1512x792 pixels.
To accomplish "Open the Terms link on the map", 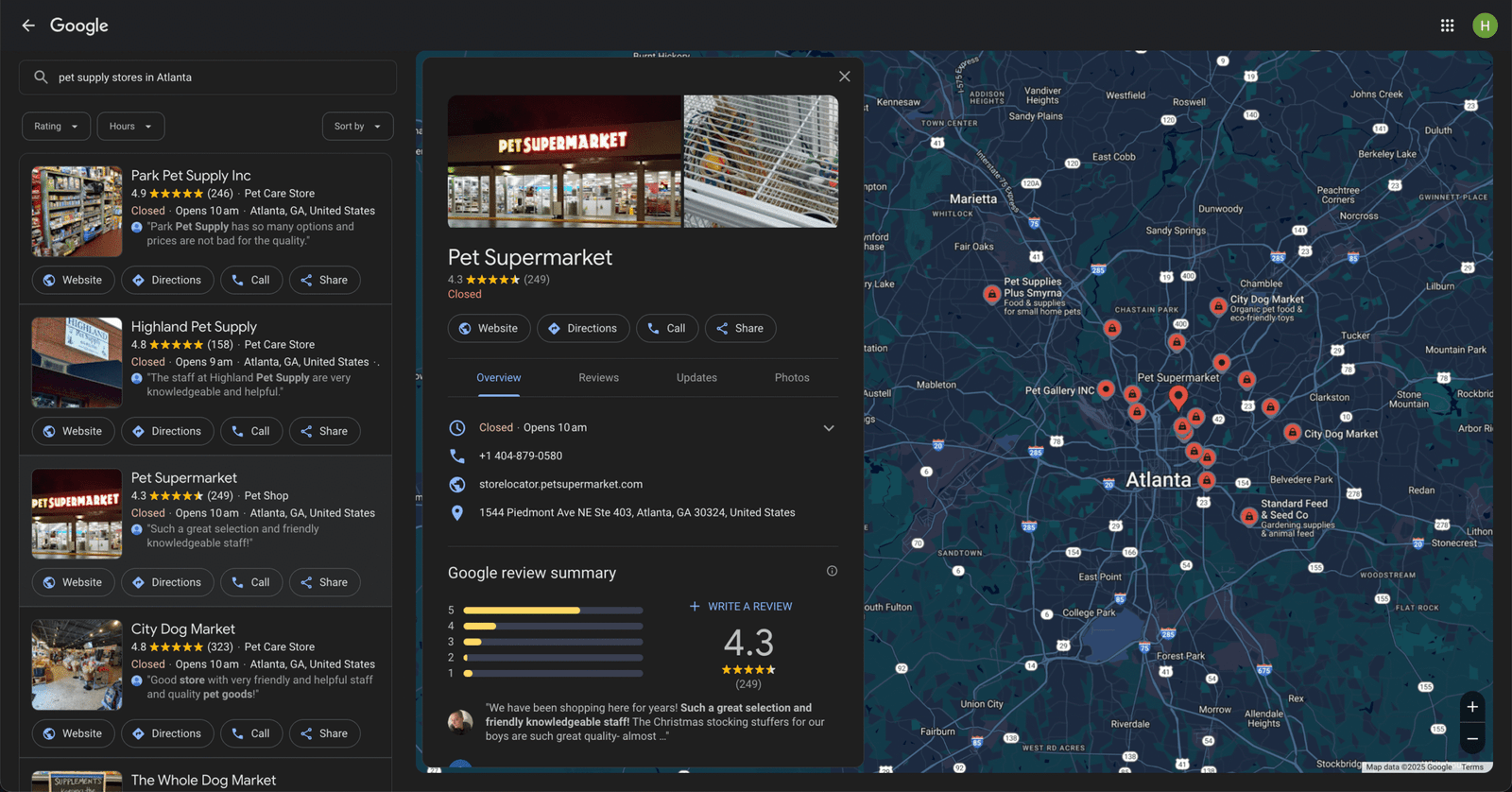I will (1472, 767).
